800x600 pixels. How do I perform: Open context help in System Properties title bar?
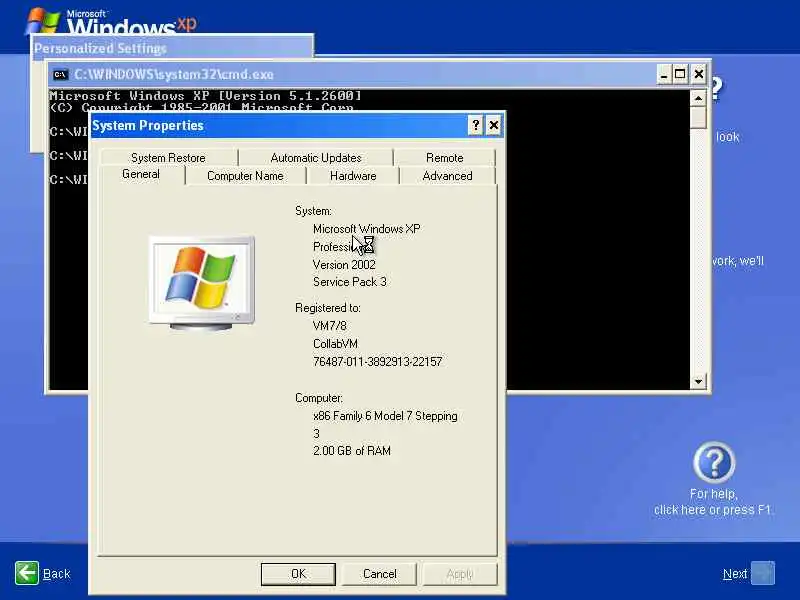click(476, 125)
